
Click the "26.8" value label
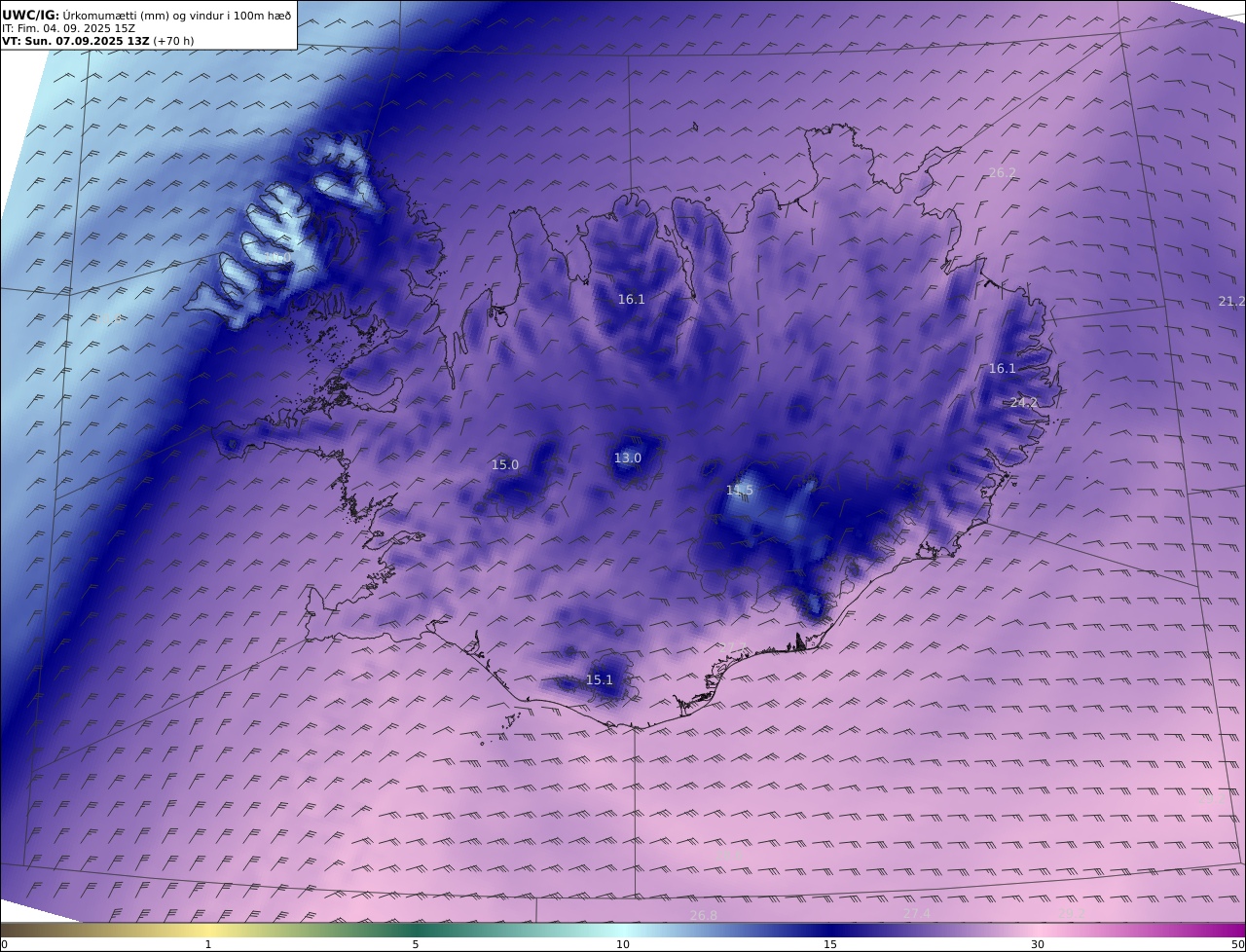[703, 915]
